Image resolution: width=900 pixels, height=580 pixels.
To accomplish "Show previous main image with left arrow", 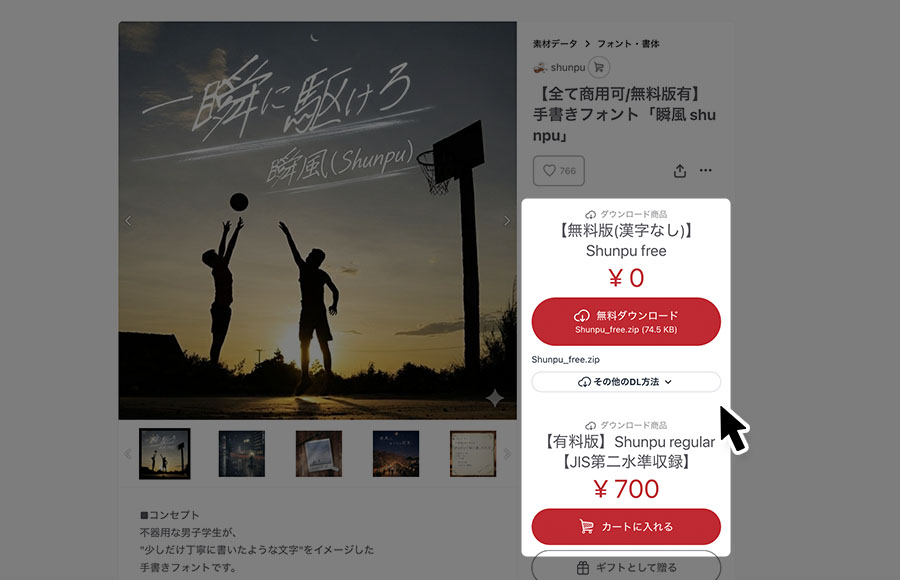I will click(x=128, y=221).
